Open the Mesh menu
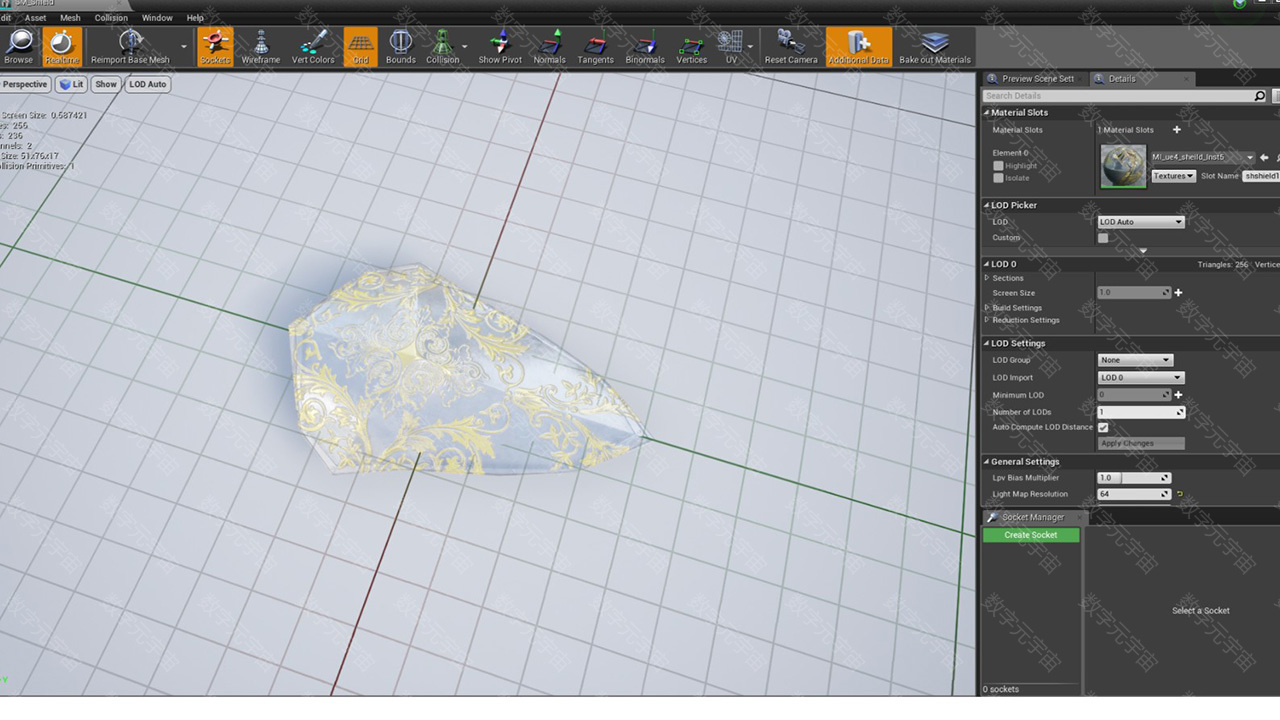This screenshot has width=1280, height=720. [x=70, y=18]
